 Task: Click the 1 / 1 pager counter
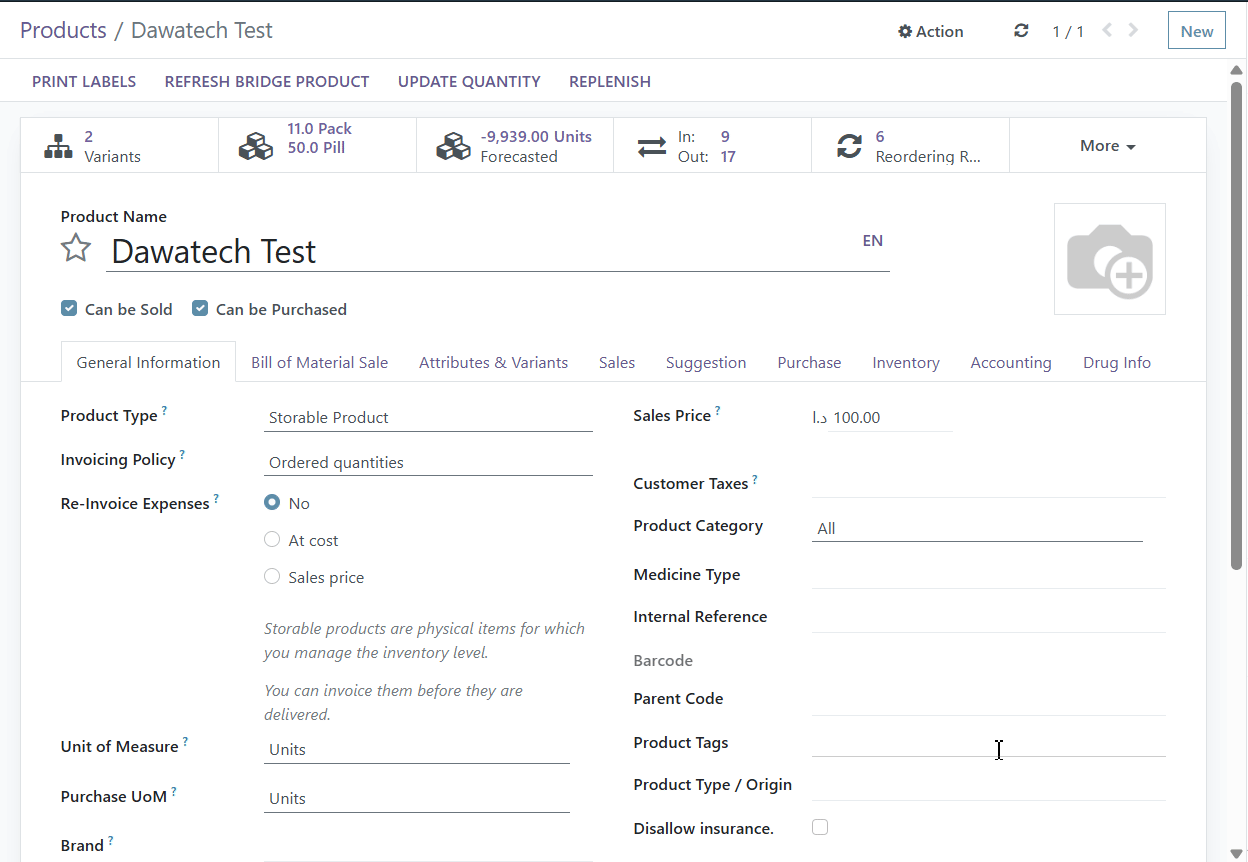point(1068,32)
